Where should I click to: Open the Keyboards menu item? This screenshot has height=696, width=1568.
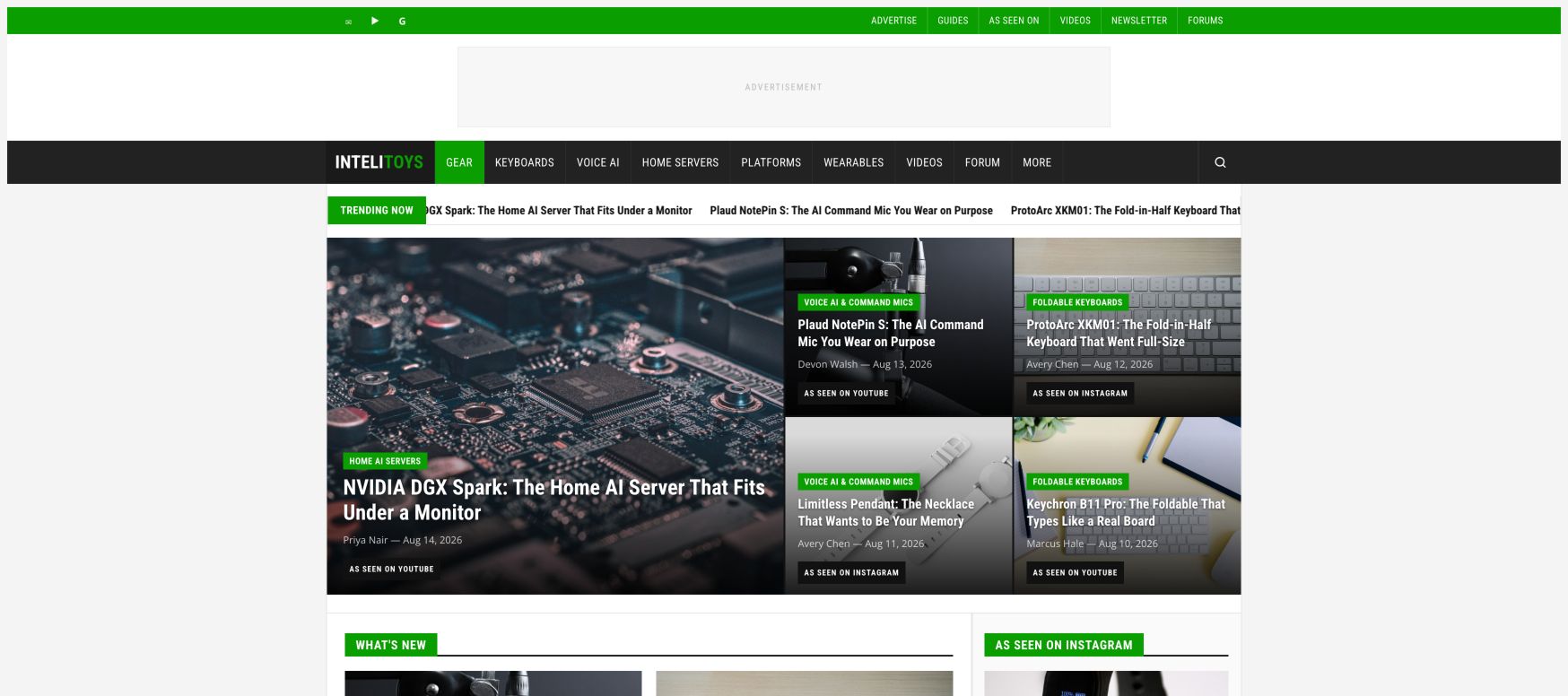point(525,162)
